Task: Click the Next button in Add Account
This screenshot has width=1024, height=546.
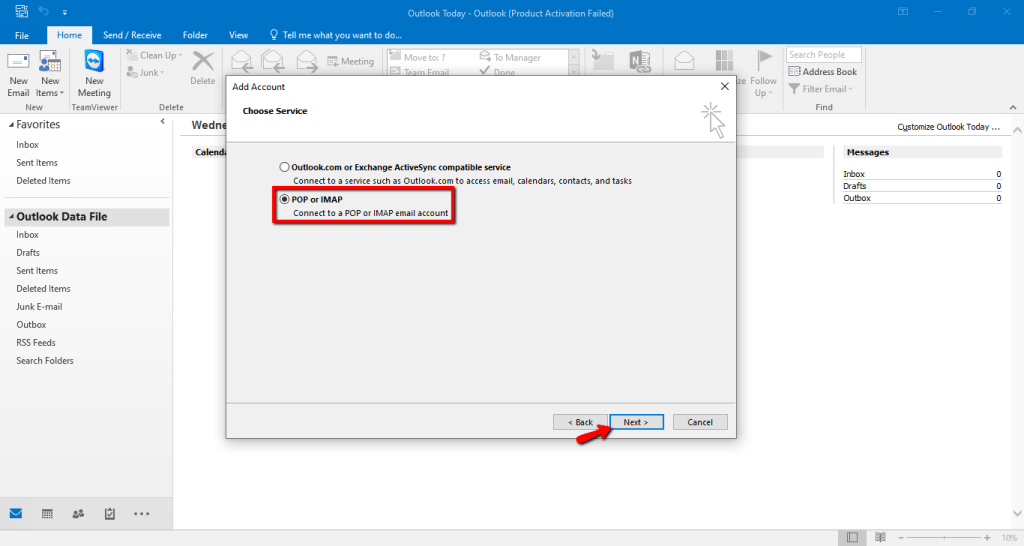Action: pos(636,422)
